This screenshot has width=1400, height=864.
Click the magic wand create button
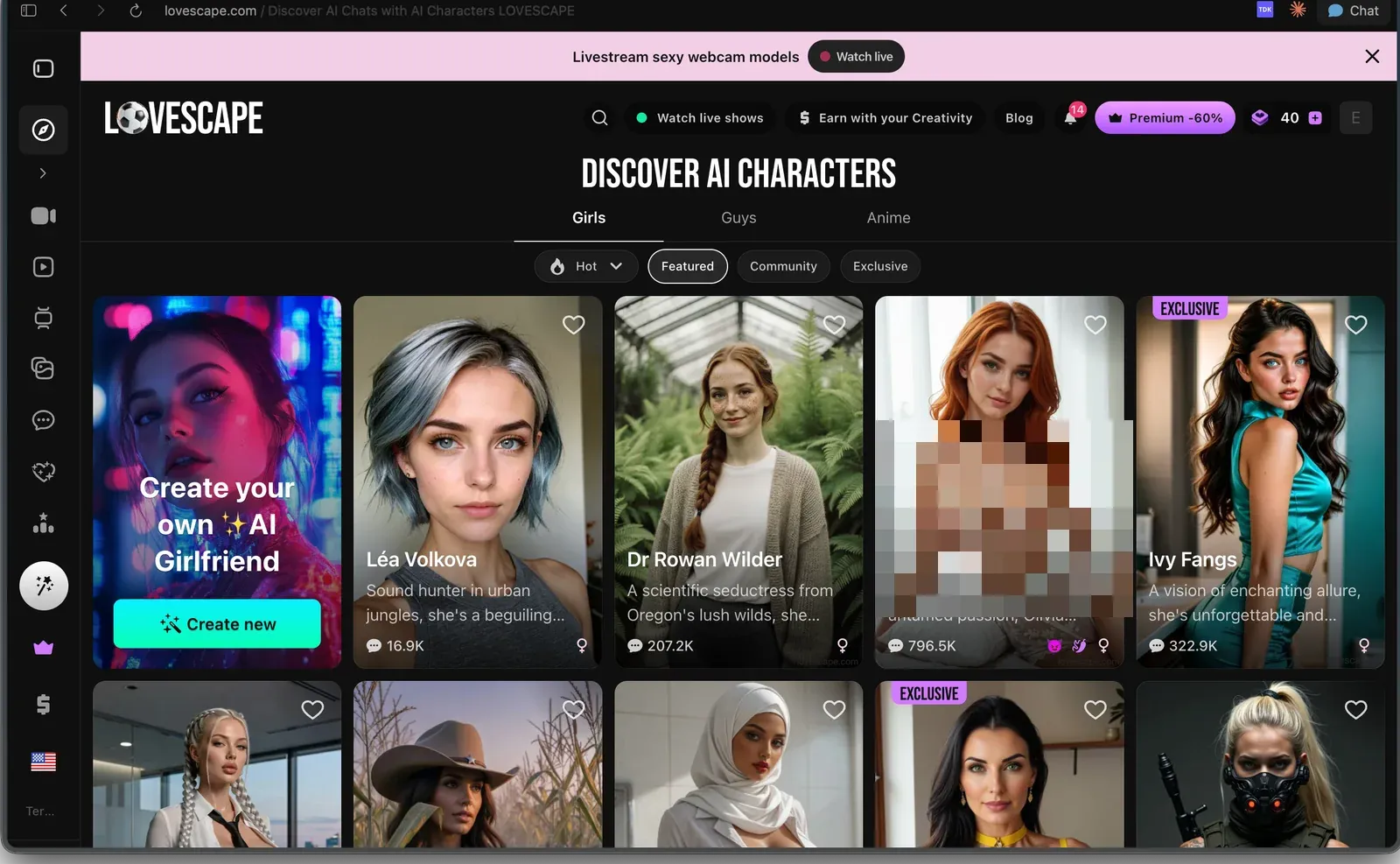(44, 586)
